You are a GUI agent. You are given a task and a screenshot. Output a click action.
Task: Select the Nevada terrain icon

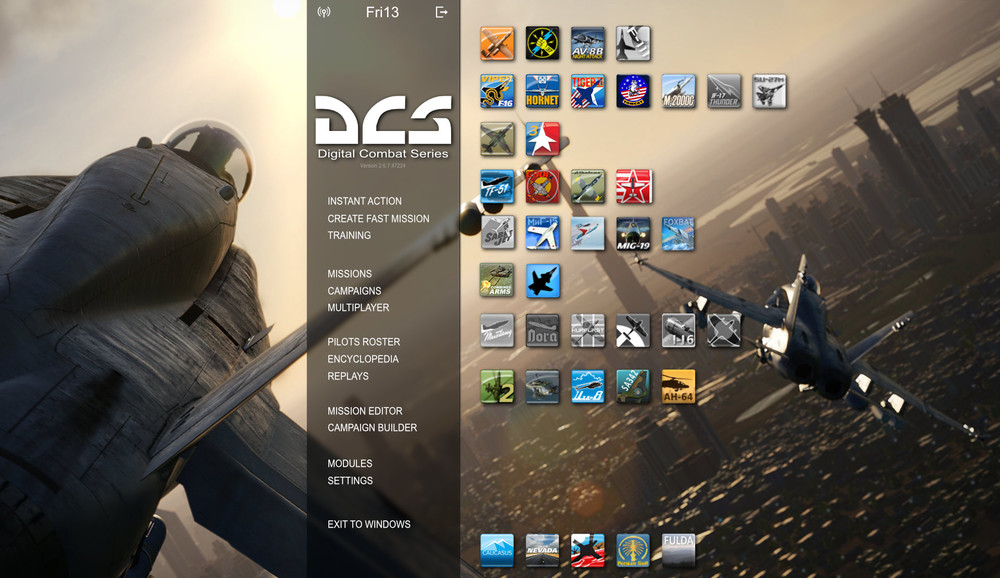pos(542,549)
